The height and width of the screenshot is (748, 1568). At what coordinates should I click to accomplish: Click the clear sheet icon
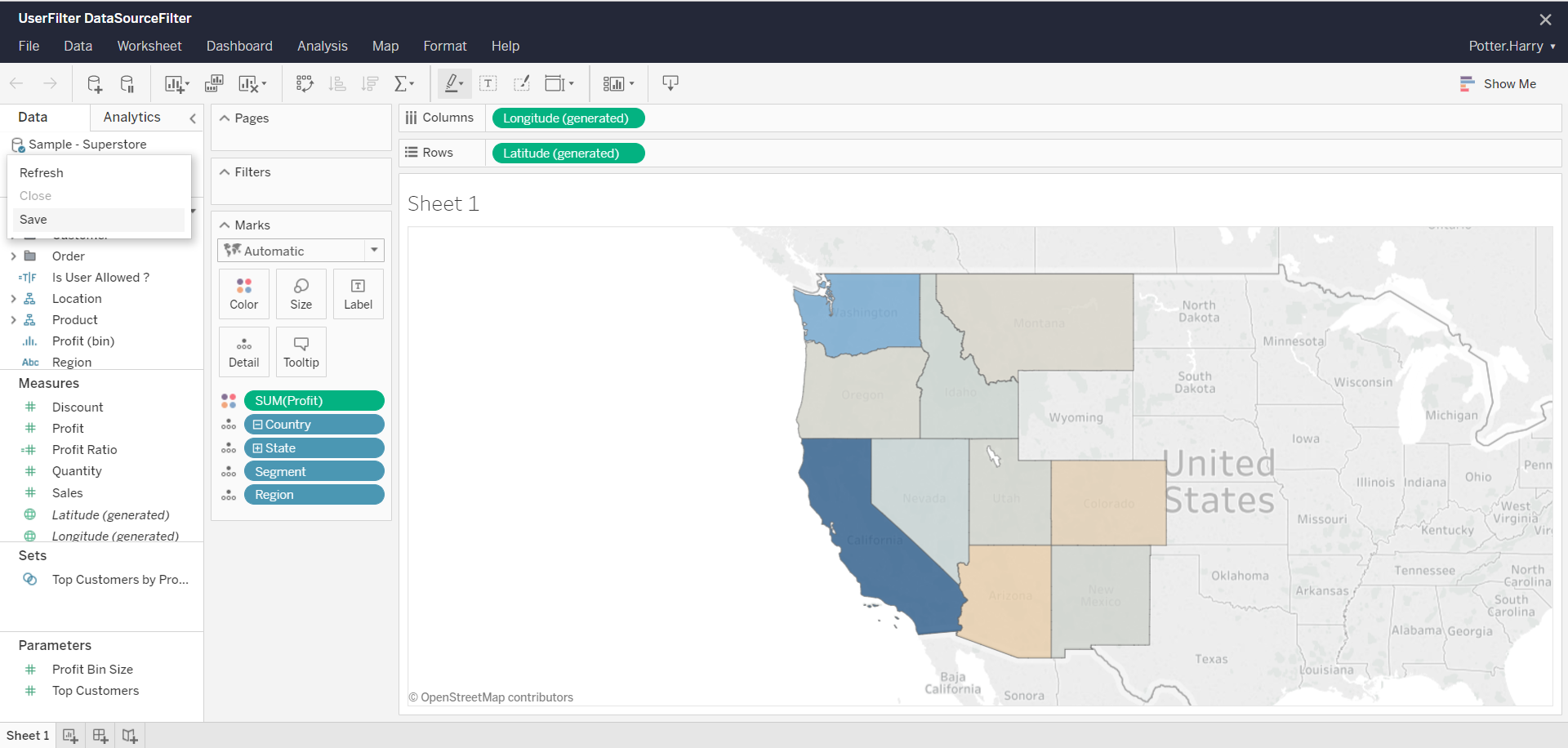point(248,83)
